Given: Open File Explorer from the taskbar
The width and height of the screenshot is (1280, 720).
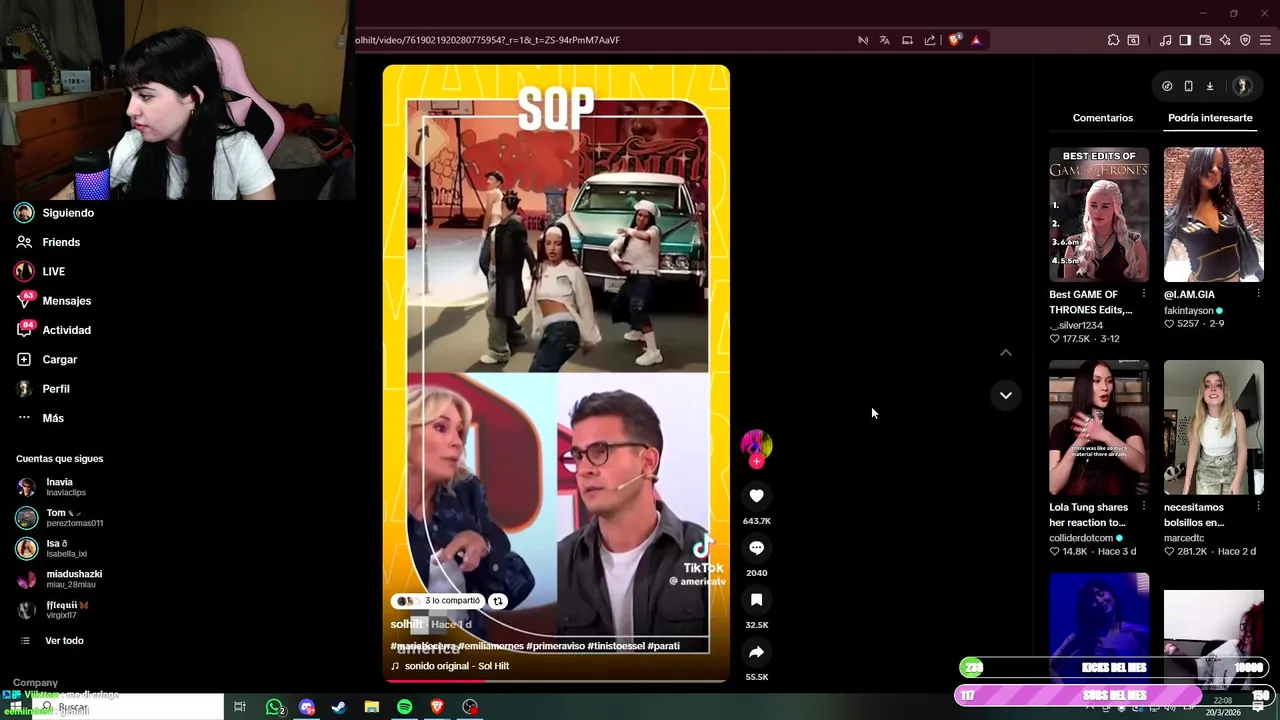Looking at the screenshot, I should pyautogui.click(x=371, y=707).
